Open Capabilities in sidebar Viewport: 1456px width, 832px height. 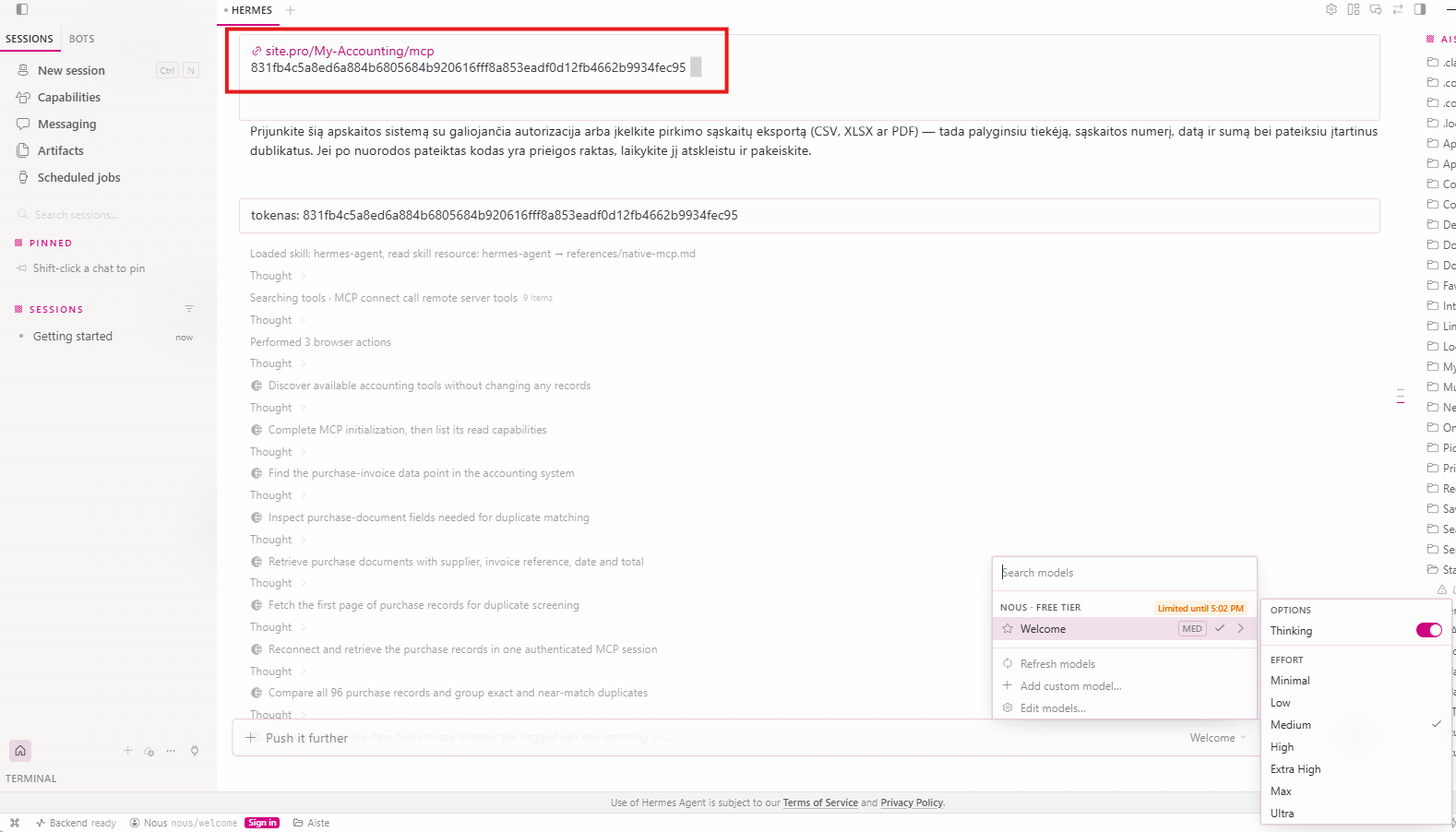click(68, 97)
